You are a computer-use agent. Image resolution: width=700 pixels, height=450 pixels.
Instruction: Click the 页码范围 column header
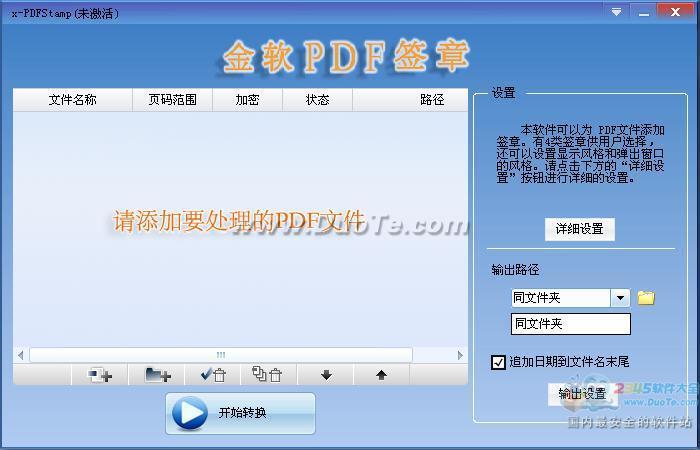pos(172,100)
